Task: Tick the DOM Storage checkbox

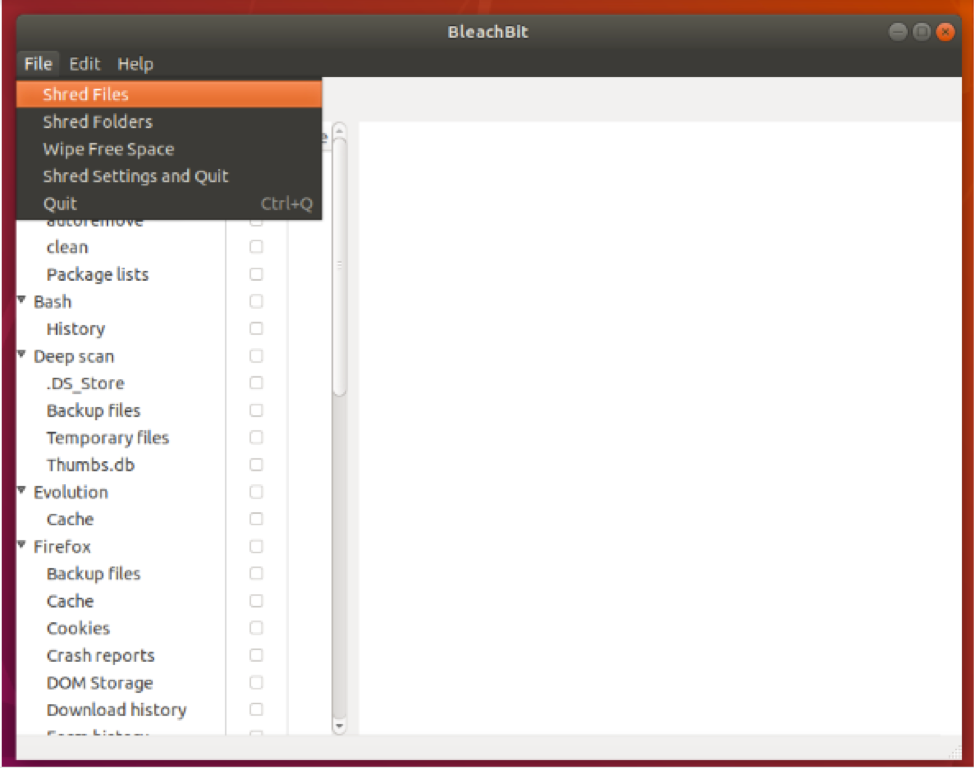Action: click(256, 682)
